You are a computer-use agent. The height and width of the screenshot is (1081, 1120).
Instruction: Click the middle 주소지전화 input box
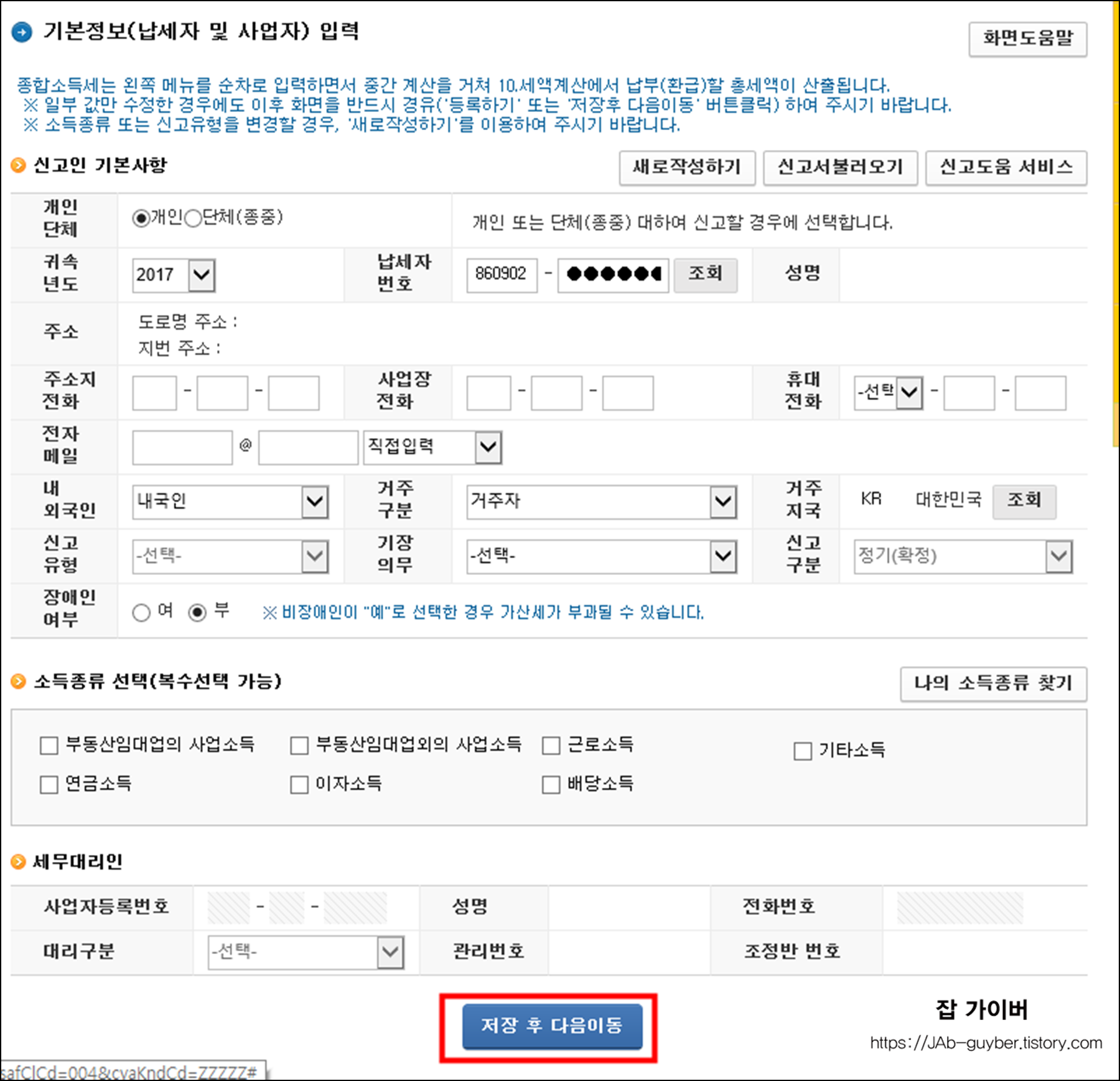click(222, 393)
